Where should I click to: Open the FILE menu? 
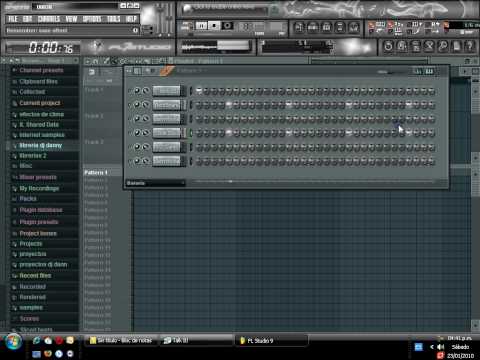pyautogui.click(x=13, y=19)
